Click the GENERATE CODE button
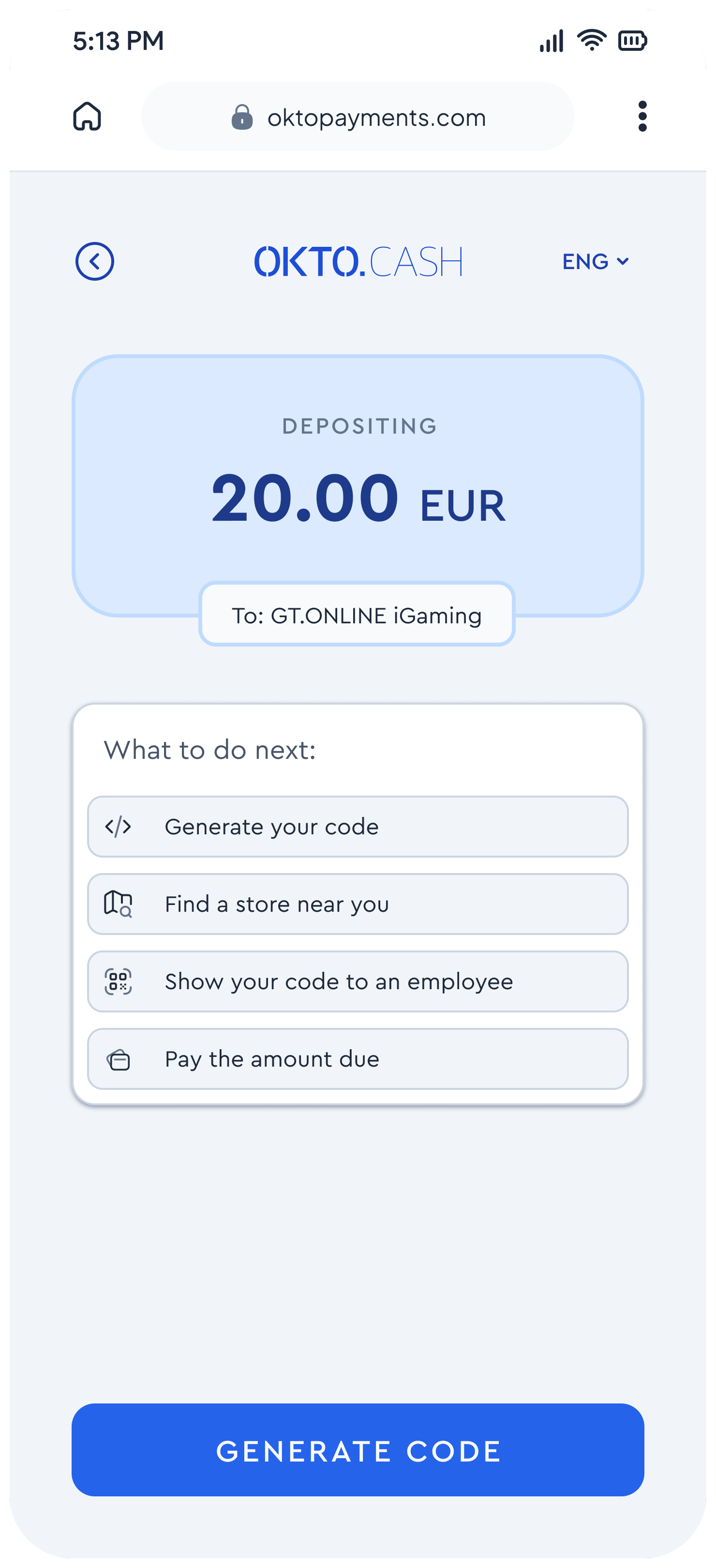Image resolution: width=716 pixels, height=1568 pixels. pos(358,1450)
